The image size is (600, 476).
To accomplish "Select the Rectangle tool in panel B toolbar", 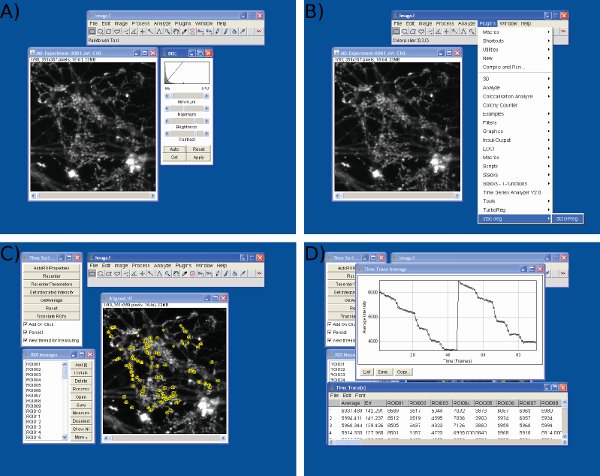I will coord(396,31).
